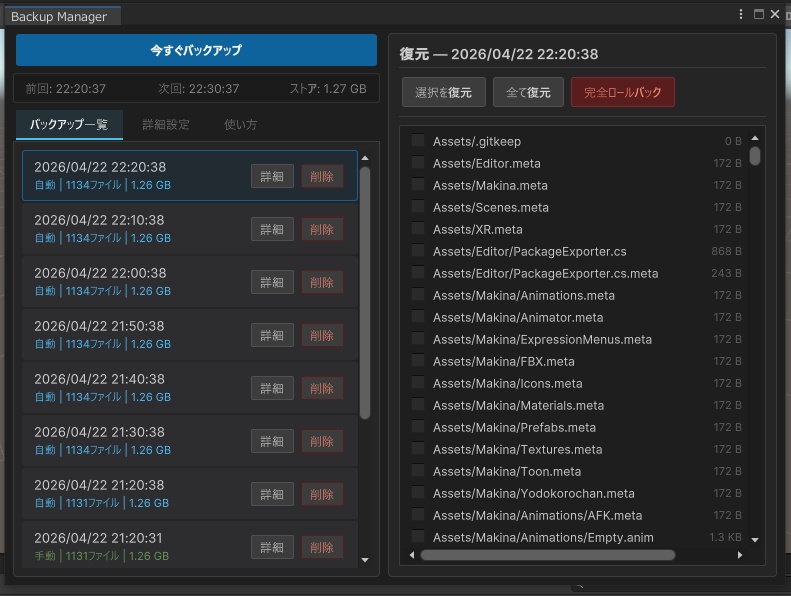Delete the 22:00:38 backup

[322, 282]
